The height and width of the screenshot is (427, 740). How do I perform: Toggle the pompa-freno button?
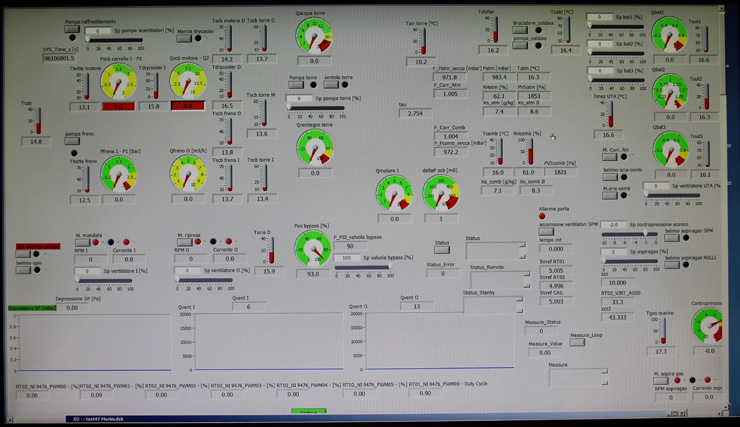point(72,141)
